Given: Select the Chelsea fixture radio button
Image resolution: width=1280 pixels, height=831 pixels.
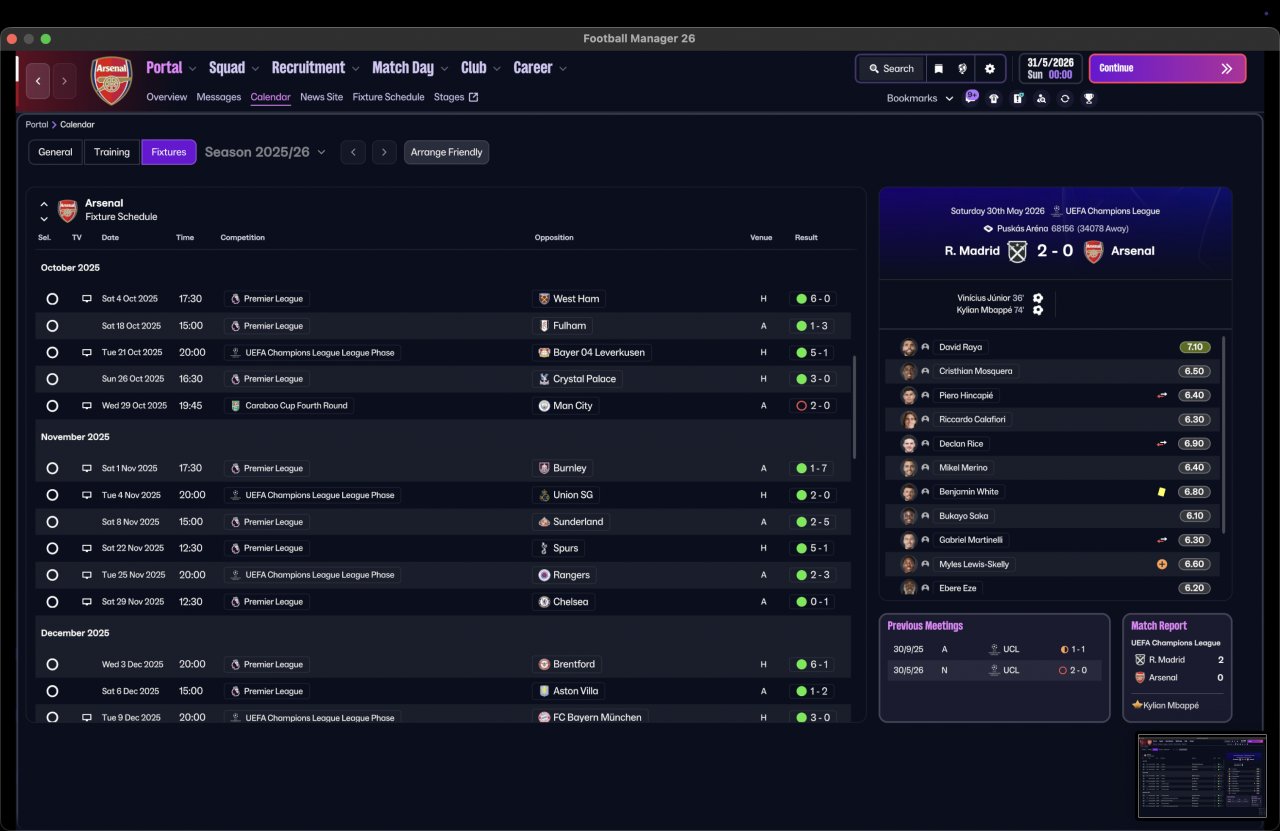Looking at the screenshot, I should coord(52,602).
